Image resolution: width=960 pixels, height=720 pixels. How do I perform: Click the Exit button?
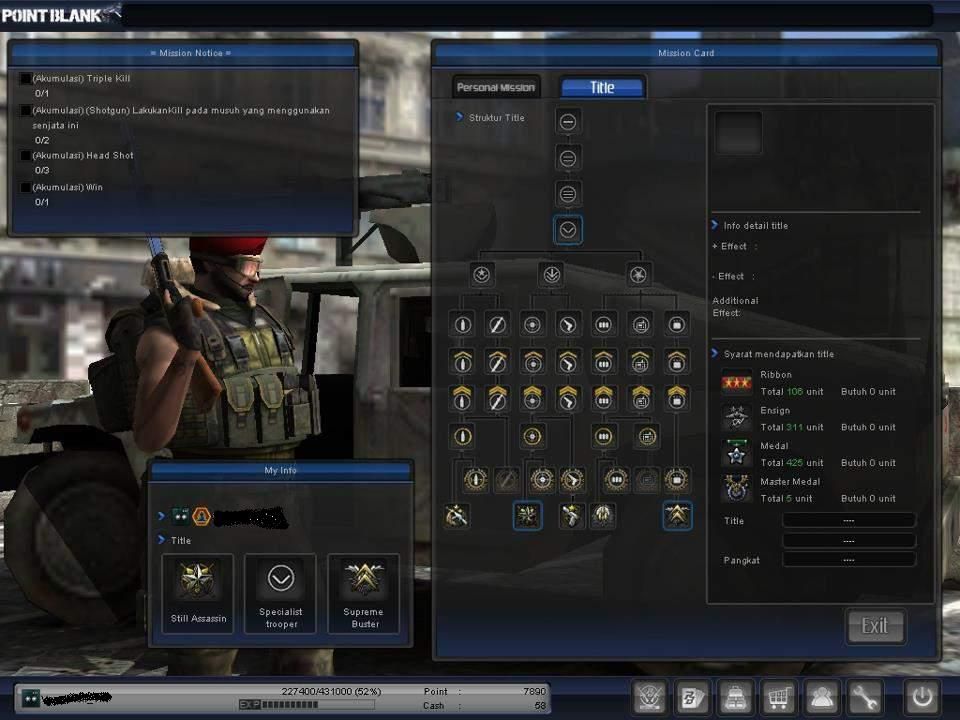coord(875,626)
